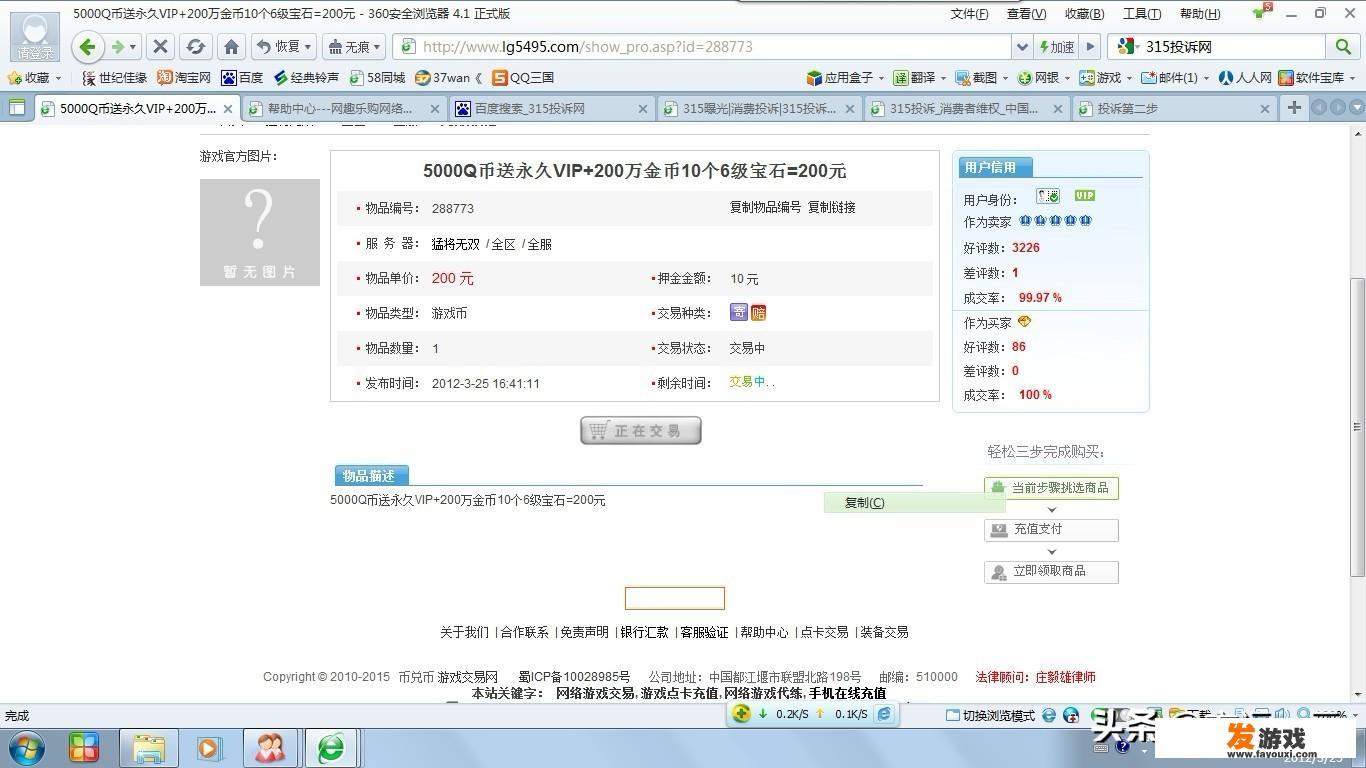
Task: Close the 5000Q币送永久VIP tab
Action: tap(228, 109)
